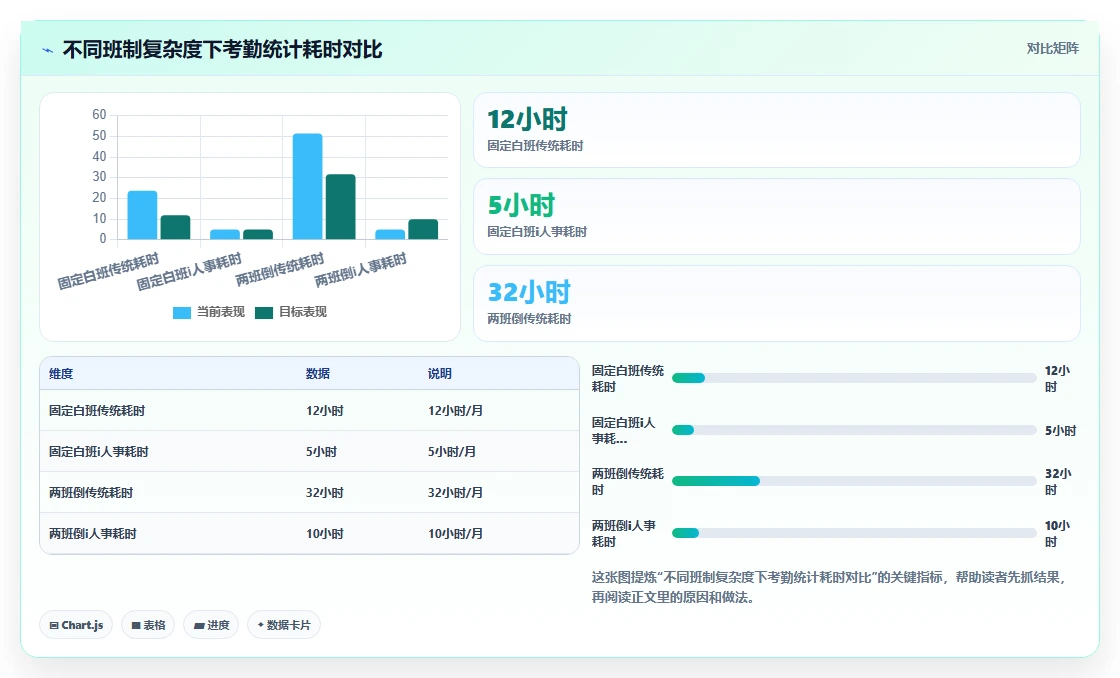Select the 5小时 固定白班i人事耗时 card
1120x678 pixels.
[x=776, y=216]
